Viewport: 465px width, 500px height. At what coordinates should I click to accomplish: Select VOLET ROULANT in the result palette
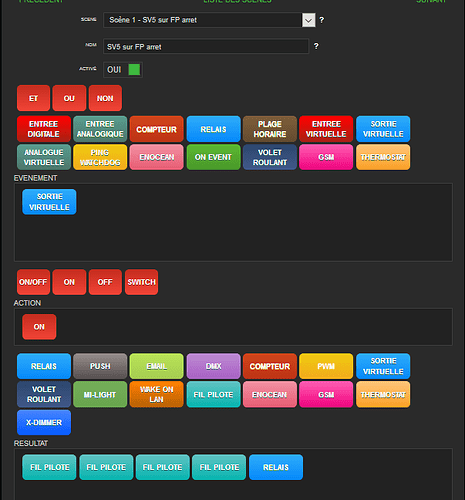pyautogui.click(x=44, y=394)
